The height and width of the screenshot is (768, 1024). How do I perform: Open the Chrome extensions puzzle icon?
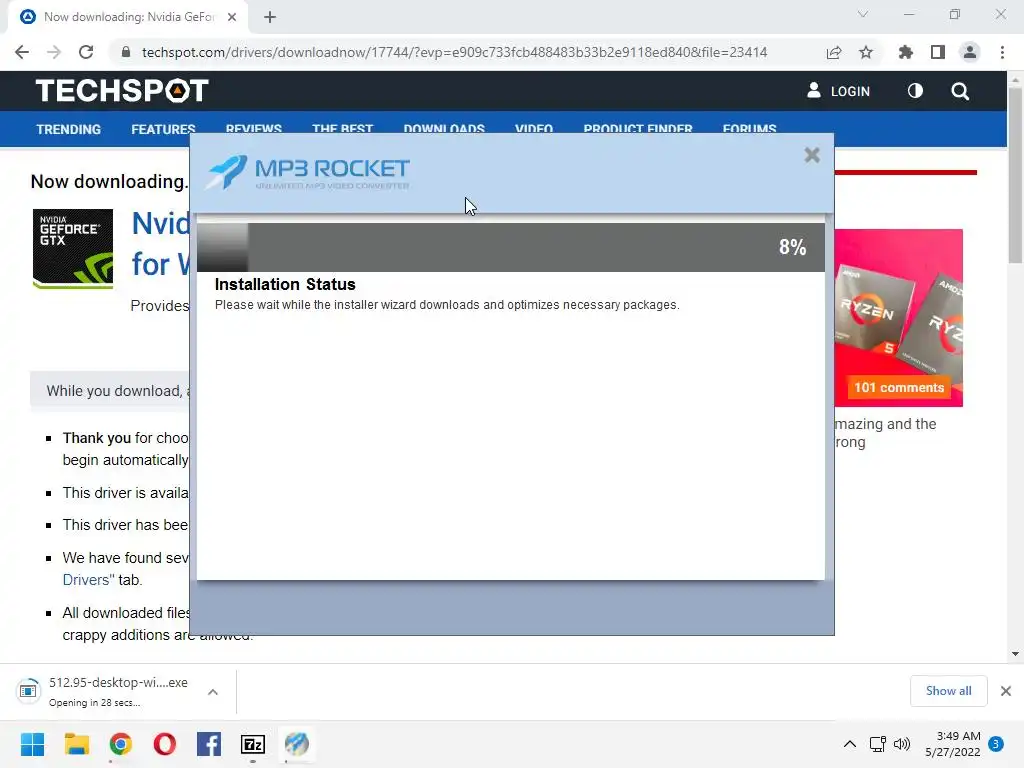pos(906,52)
